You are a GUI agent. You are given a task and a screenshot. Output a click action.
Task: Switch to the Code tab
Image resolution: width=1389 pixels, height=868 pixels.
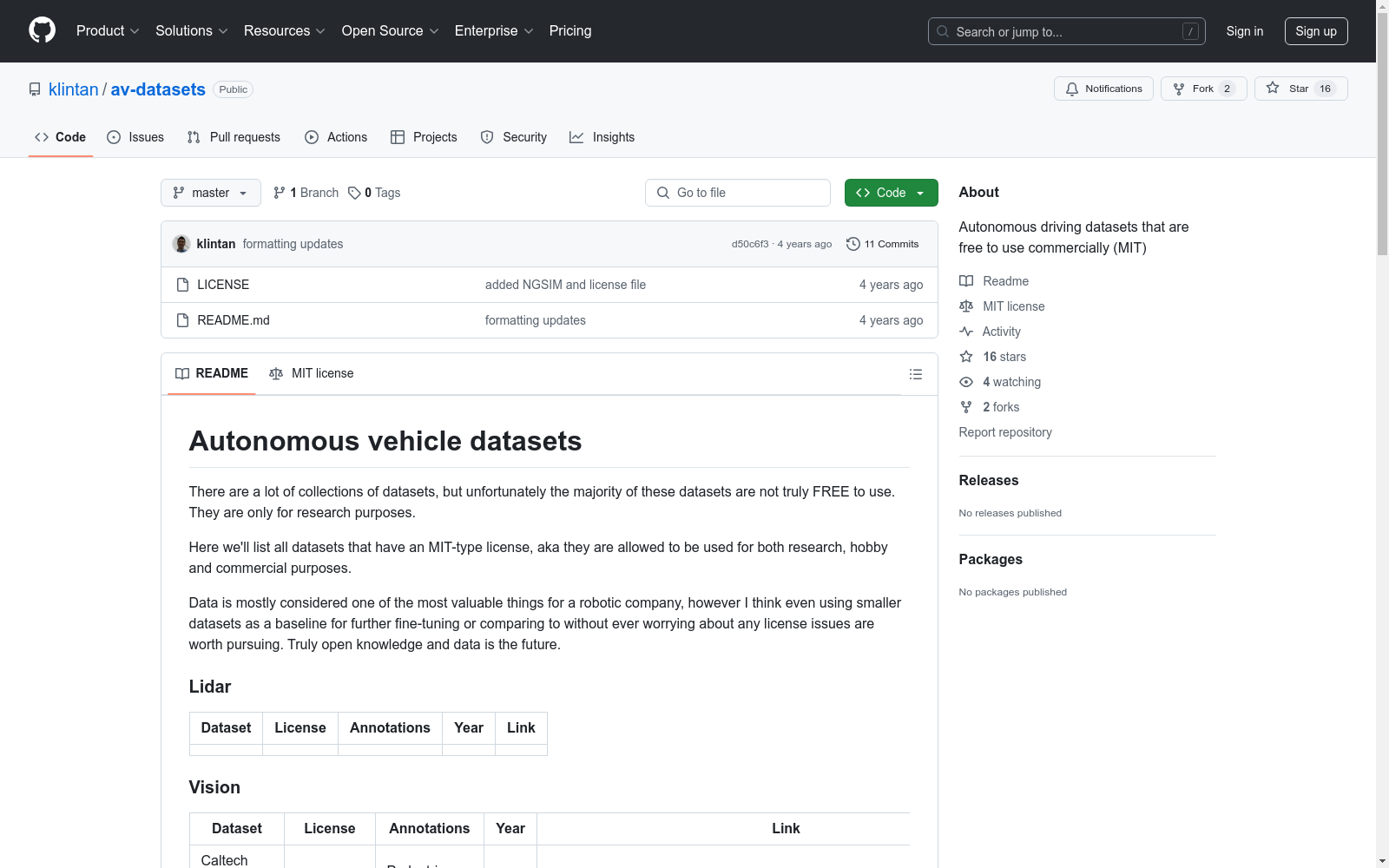[61, 137]
